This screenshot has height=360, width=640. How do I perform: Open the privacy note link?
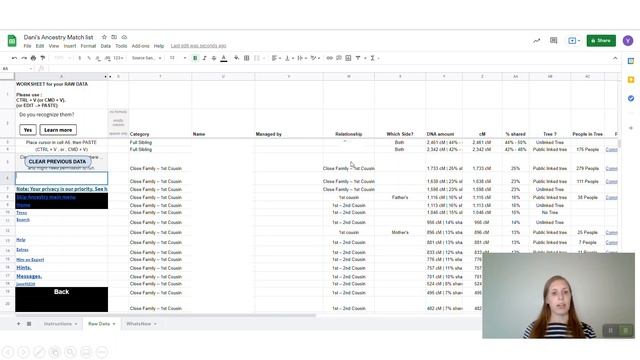[x=62, y=189]
